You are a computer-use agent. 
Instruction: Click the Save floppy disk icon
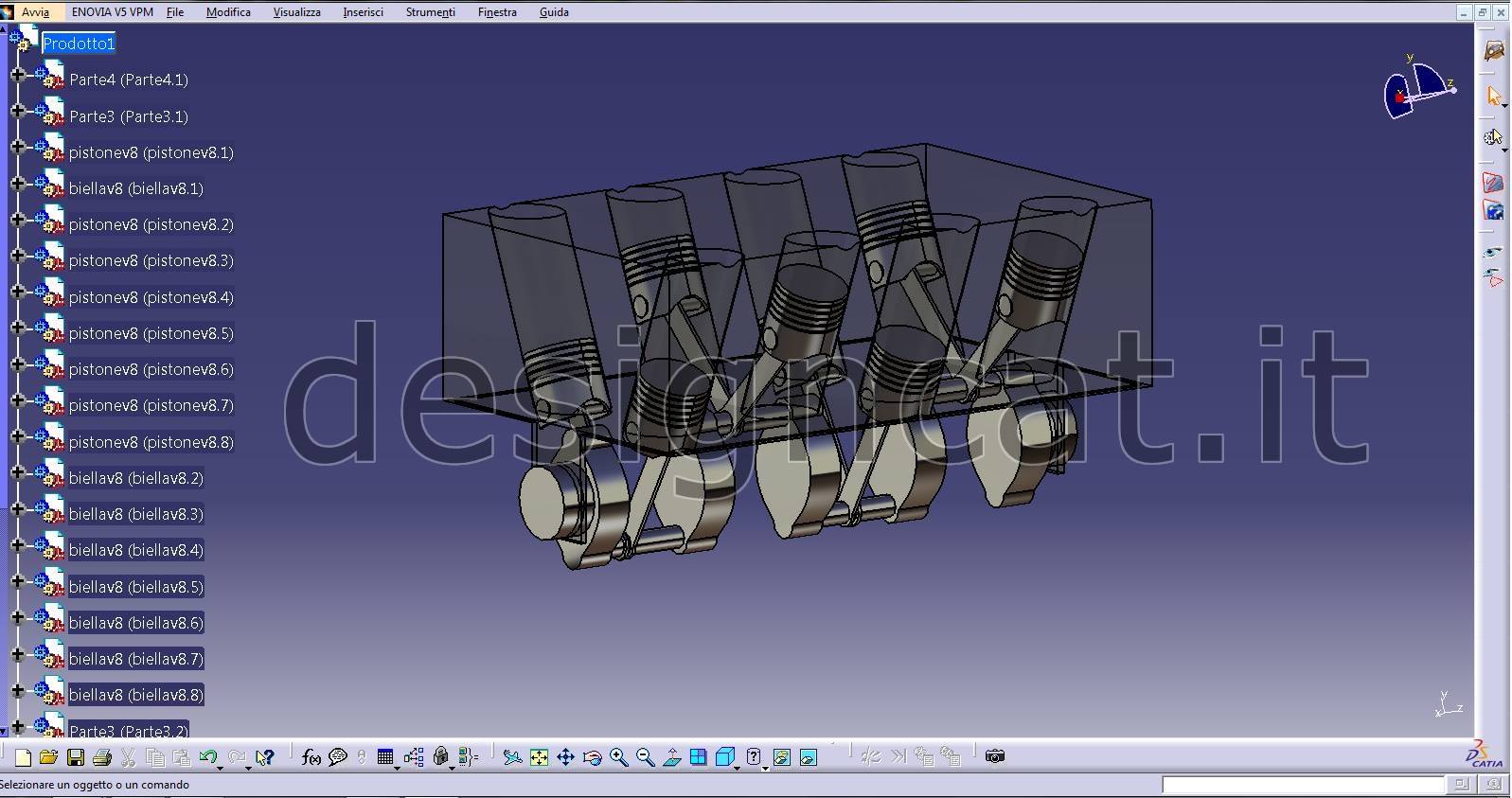(x=76, y=757)
